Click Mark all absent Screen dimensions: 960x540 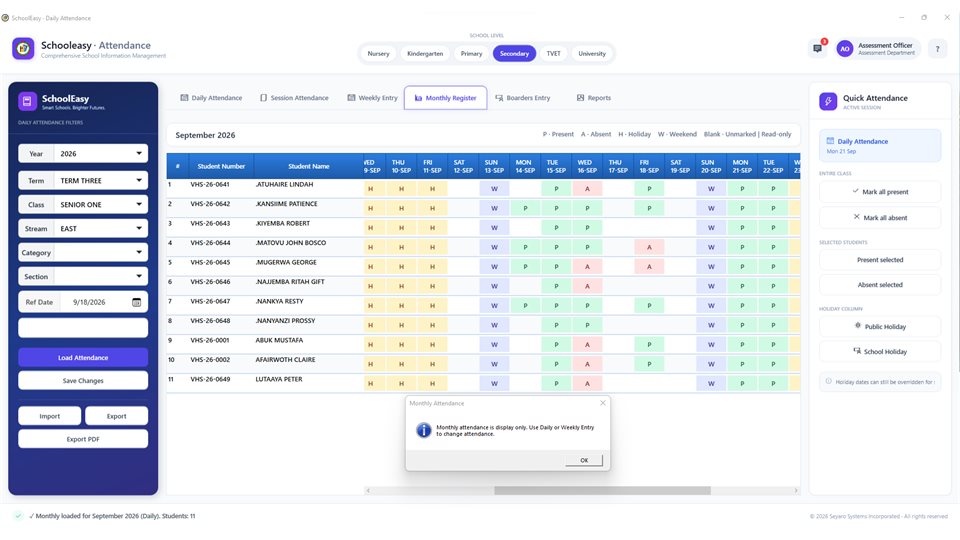click(x=880, y=217)
